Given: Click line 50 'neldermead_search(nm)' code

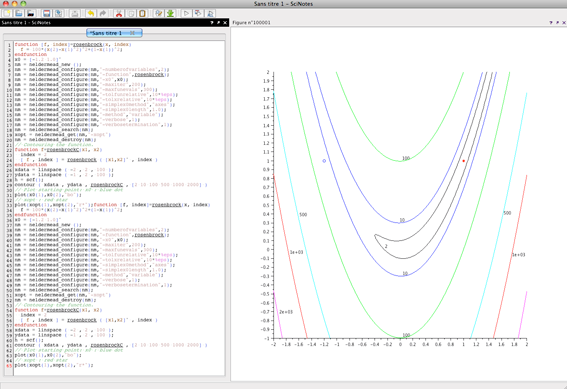Looking at the screenshot, I should (x=54, y=290).
